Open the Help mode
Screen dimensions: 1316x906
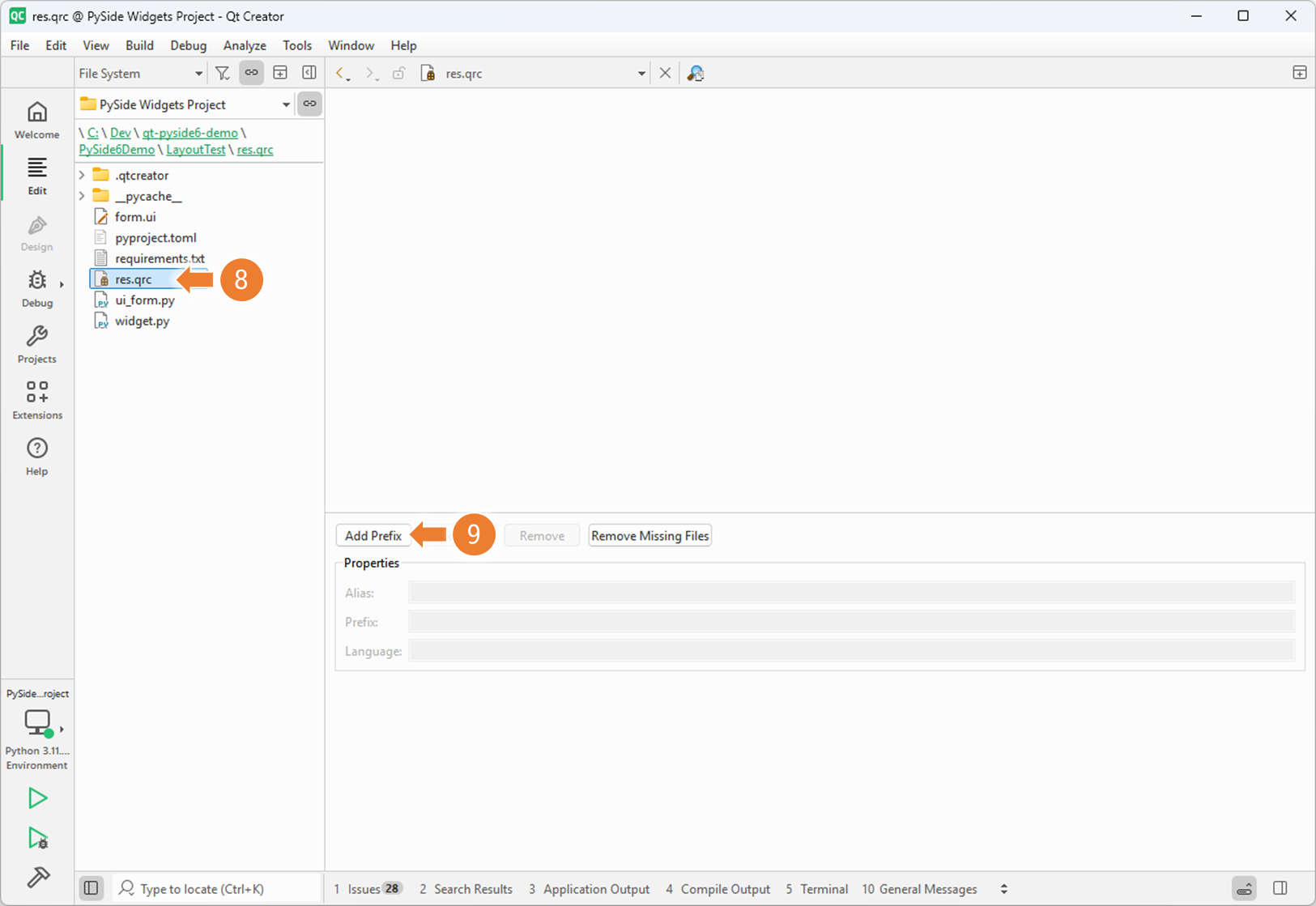(x=36, y=456)
